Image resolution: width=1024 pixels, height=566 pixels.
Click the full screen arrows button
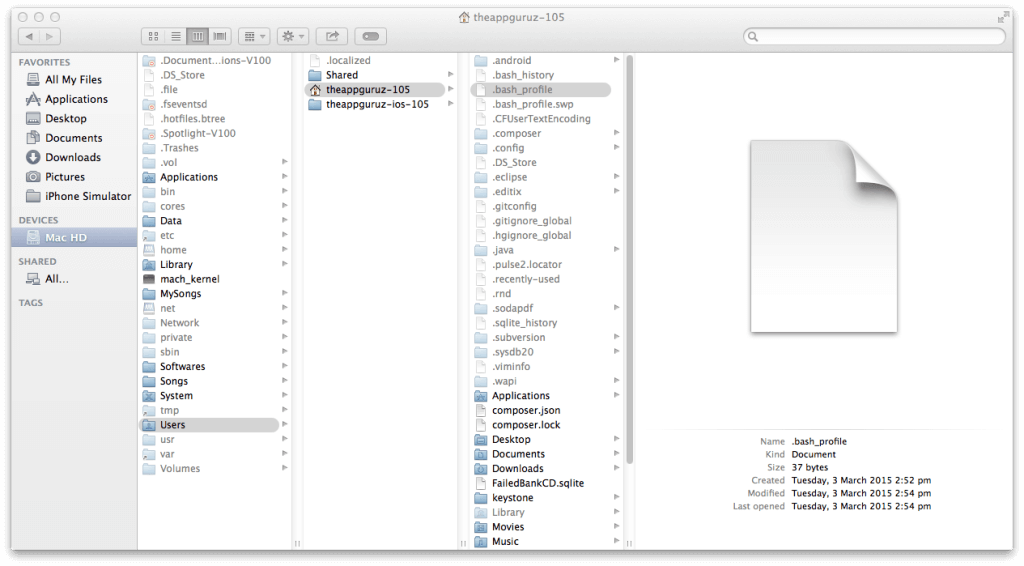click(1004, 18)
